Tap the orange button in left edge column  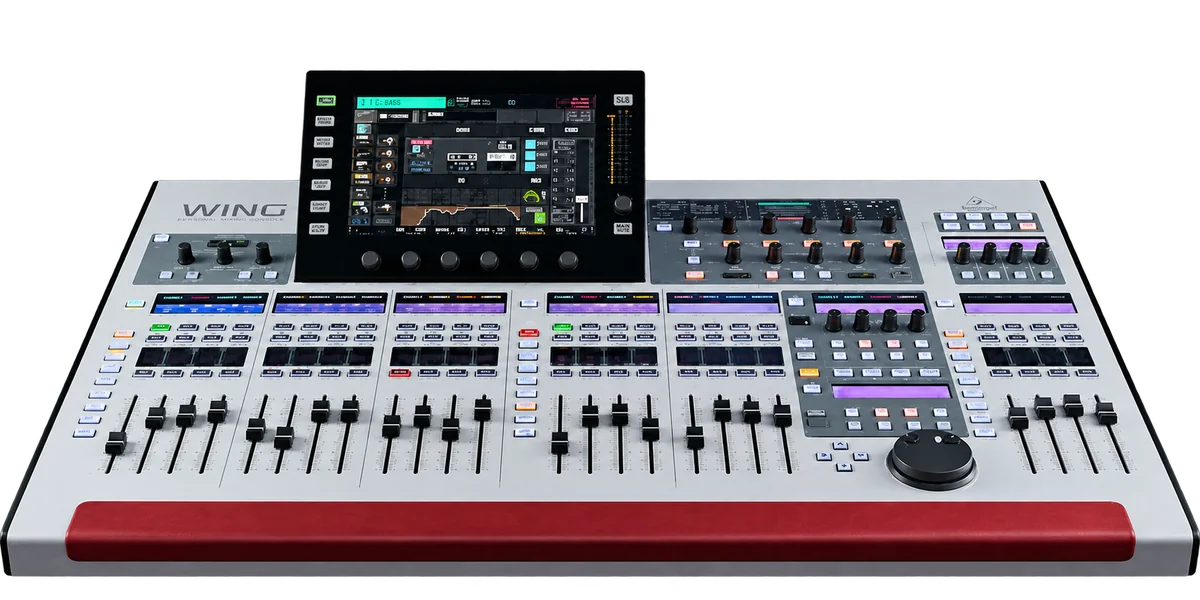pos(124,333)
